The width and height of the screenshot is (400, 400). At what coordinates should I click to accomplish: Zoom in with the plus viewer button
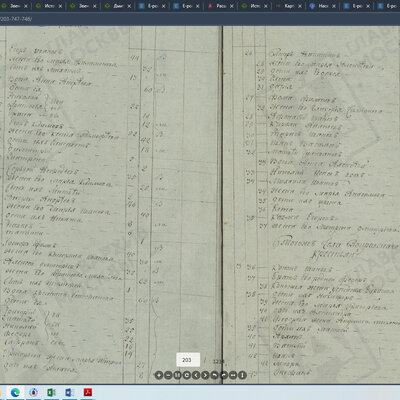point(159,375)
